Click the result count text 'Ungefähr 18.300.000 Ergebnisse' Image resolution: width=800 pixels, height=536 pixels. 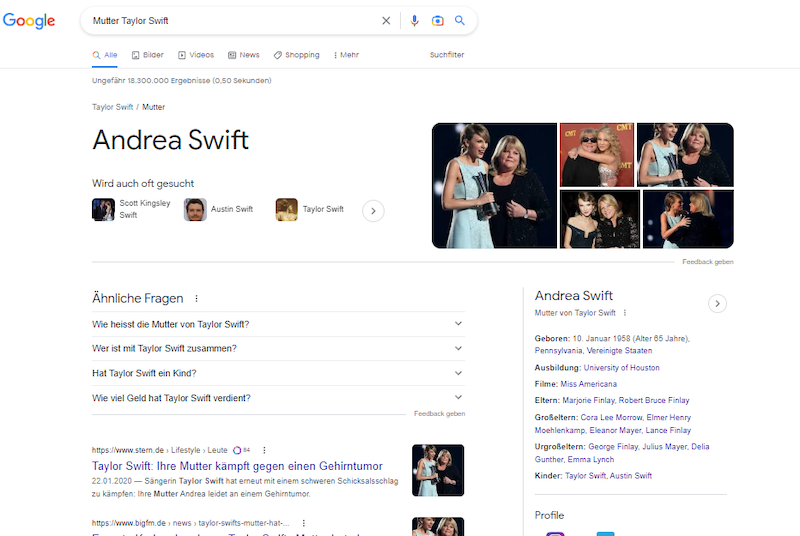(x=182, y=80)
